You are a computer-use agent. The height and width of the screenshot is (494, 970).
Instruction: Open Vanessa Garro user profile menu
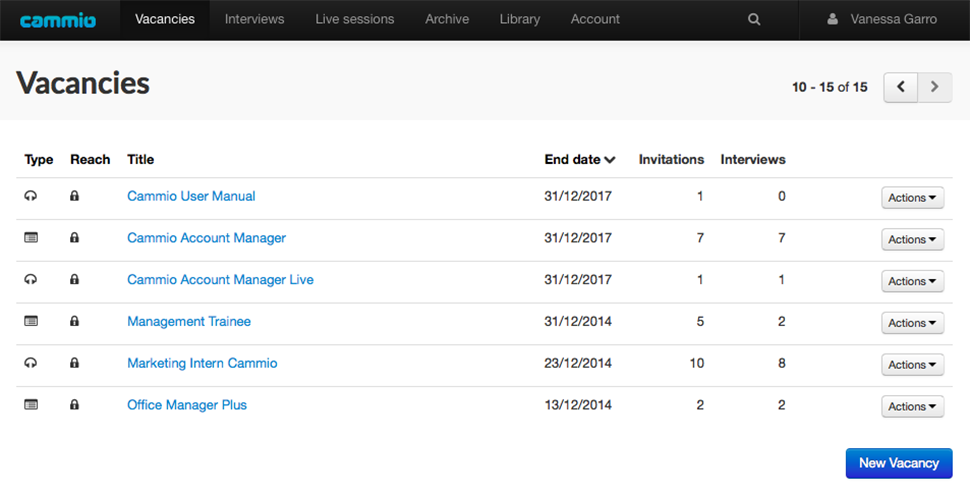[x=883, y=19]
